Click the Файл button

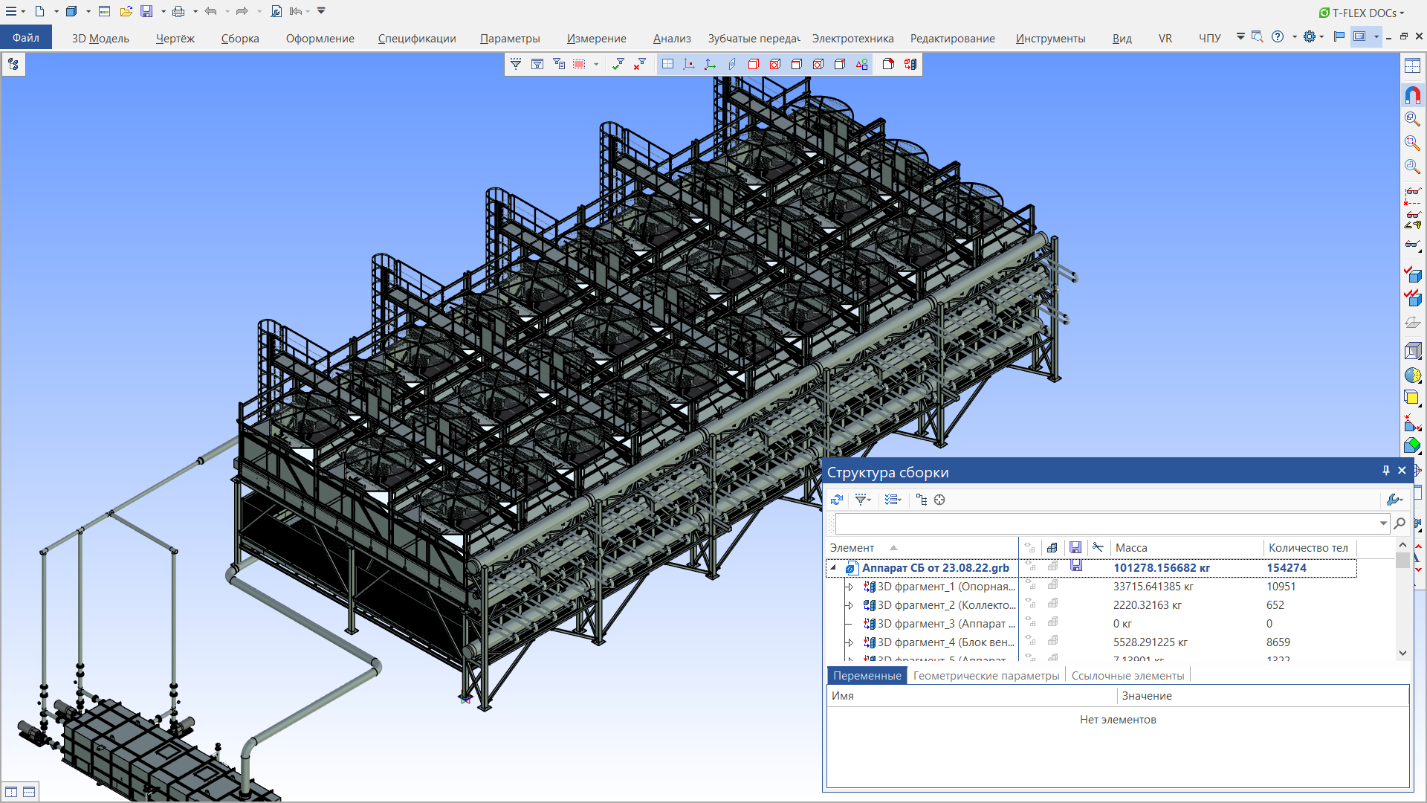click(x=26, y=38)
